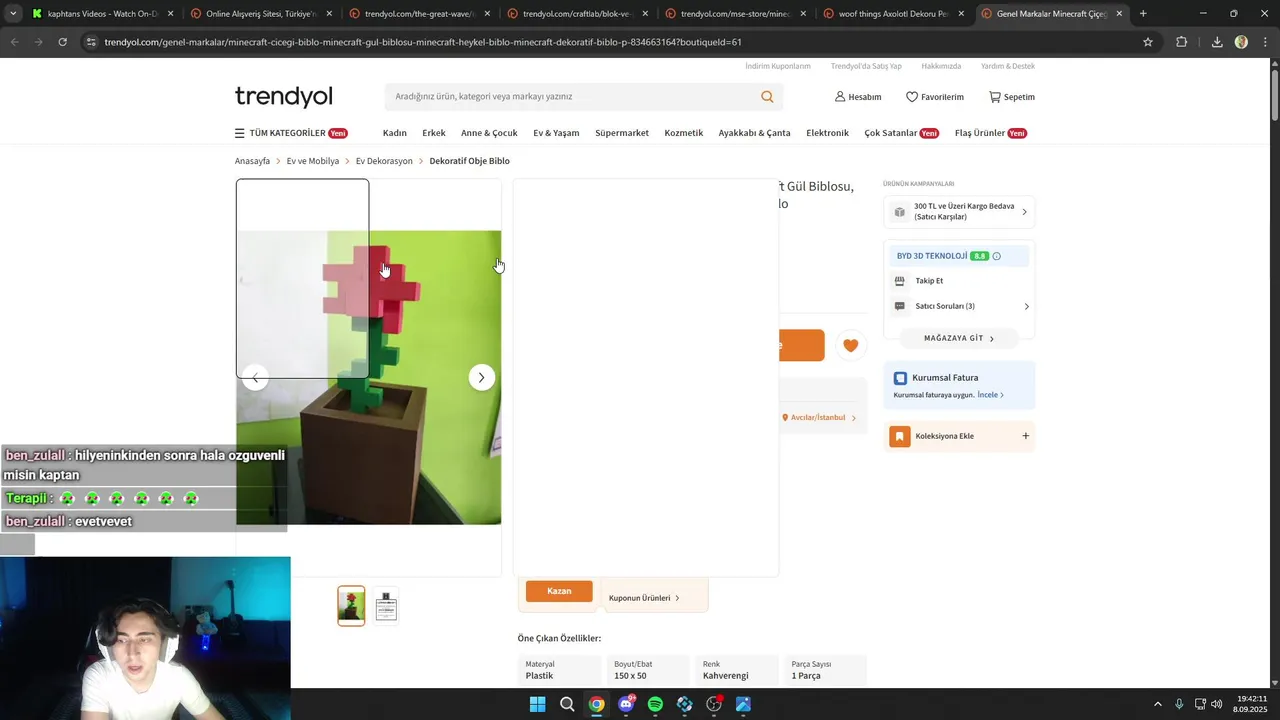Screen dimensions: 1280x720
Task: Show hidden tray icons chevron
Action: pos(1158,704)
